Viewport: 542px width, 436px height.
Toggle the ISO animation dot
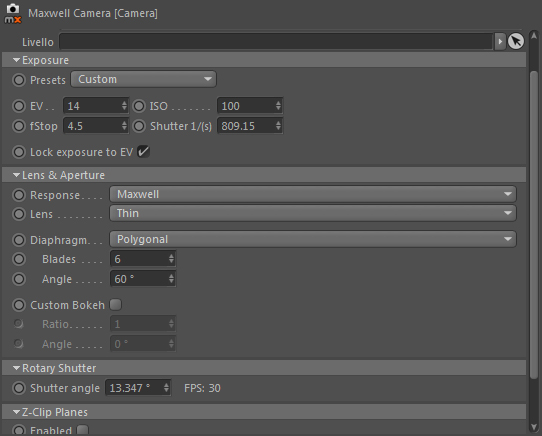coord(139,106)
